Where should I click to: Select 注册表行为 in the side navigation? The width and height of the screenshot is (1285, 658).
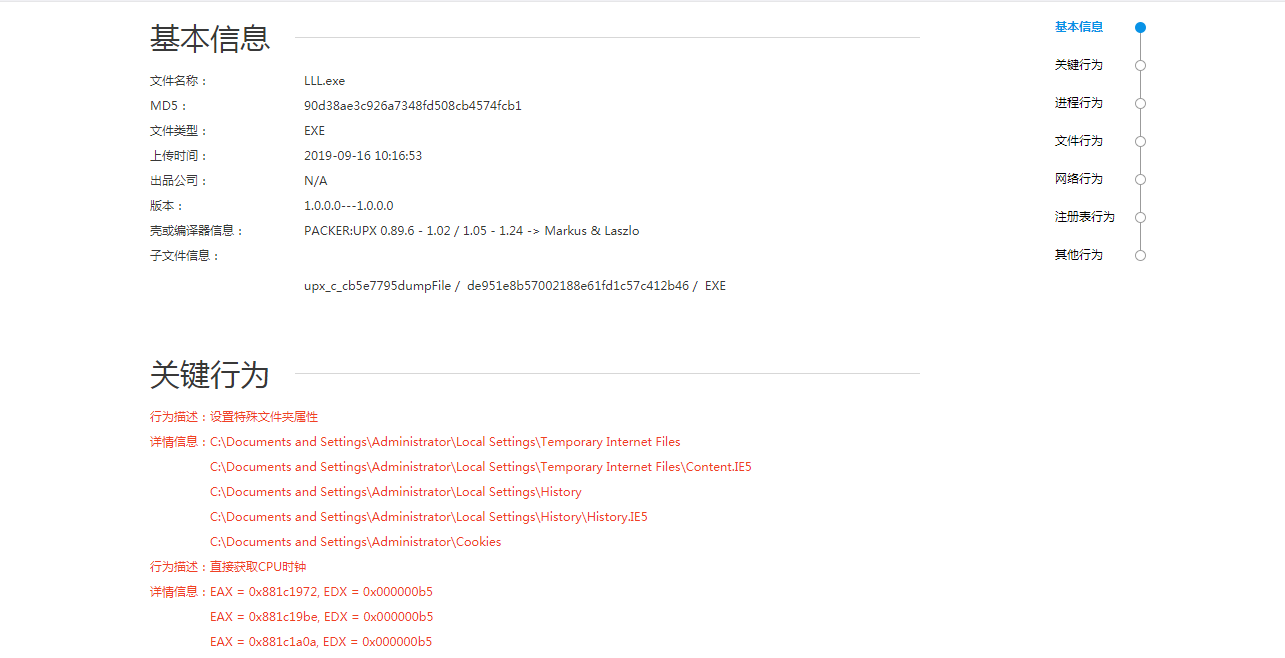click(1084, 217)
